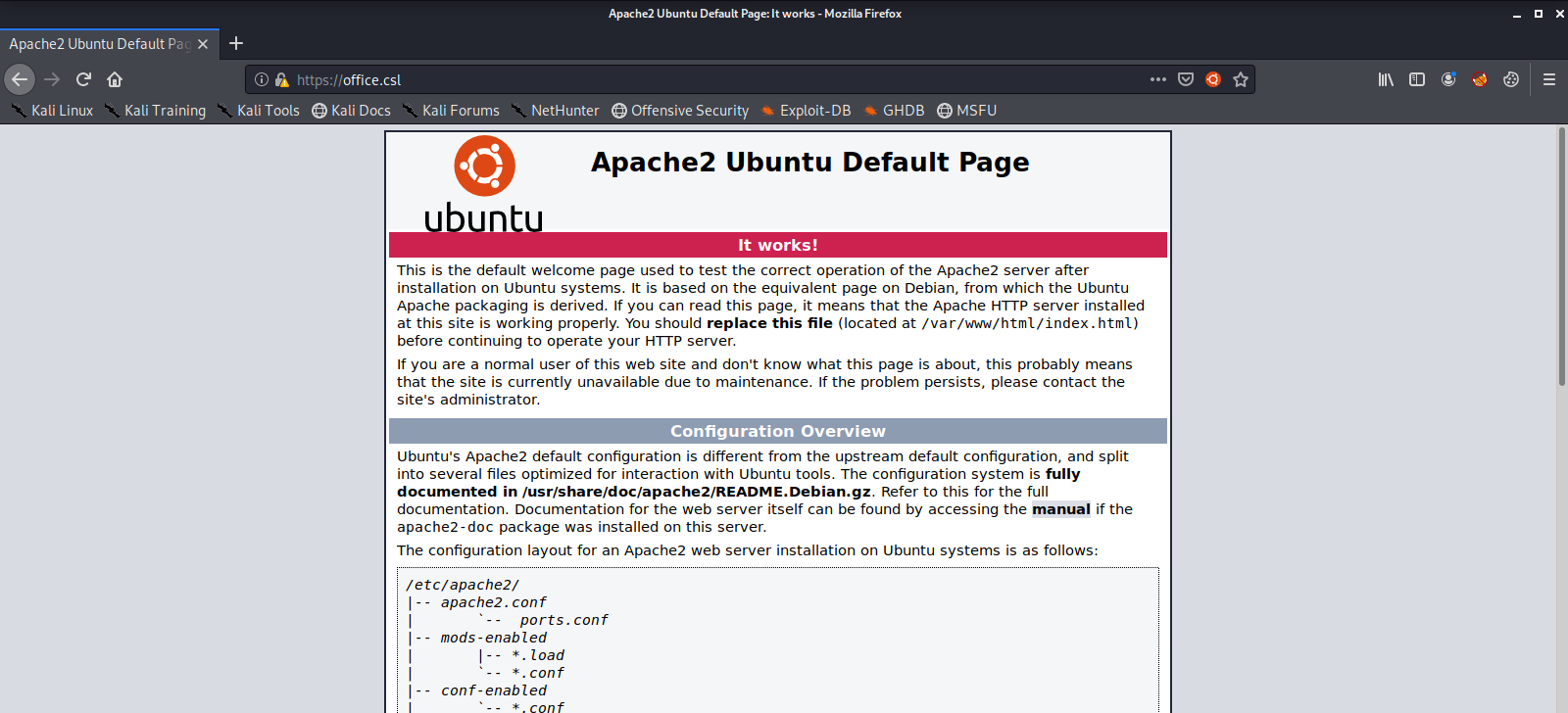Toggle the sidebar view
Screen dimensions: 1568x713
click(x=1417, y=79)
